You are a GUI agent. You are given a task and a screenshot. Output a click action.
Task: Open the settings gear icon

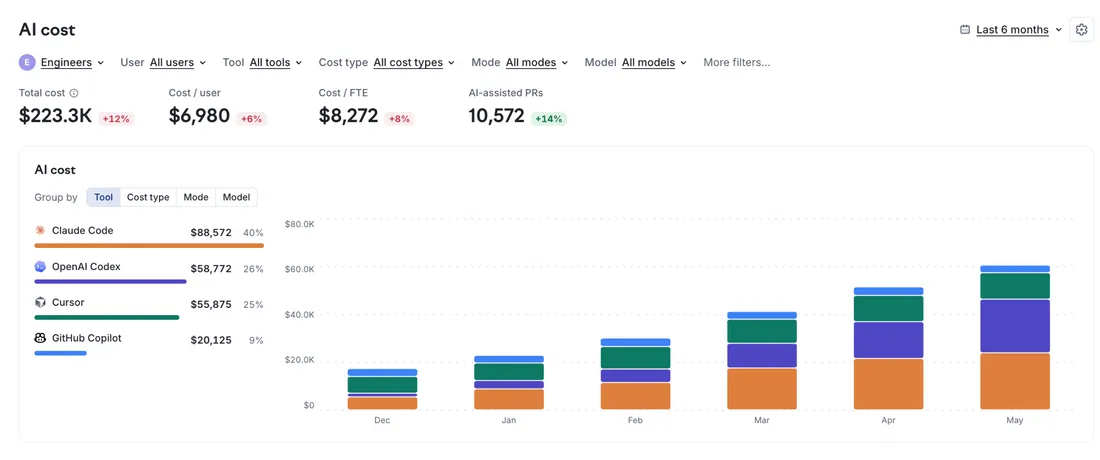coord(1081,29)
